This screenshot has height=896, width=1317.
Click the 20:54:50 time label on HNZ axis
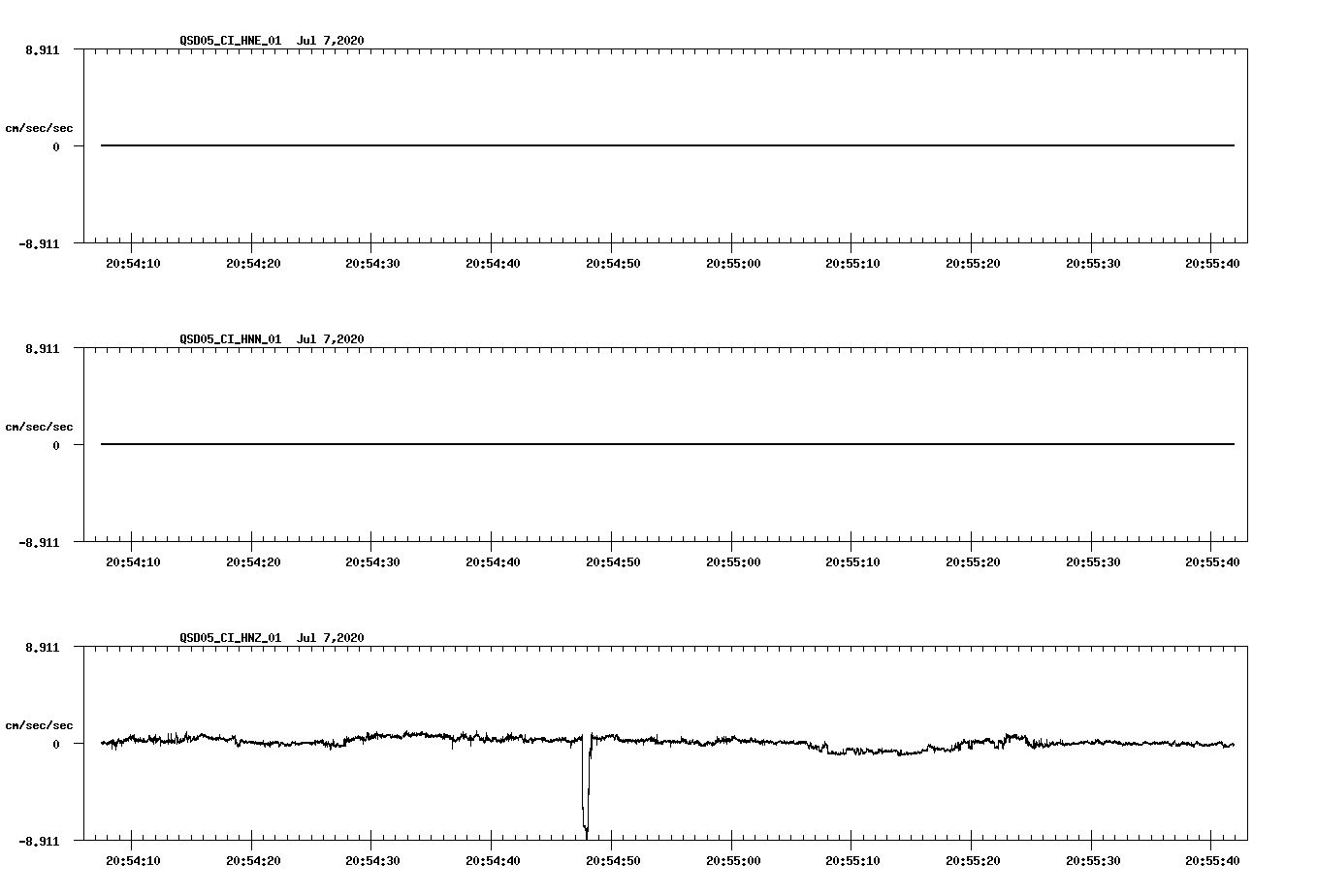click(613, 860)
